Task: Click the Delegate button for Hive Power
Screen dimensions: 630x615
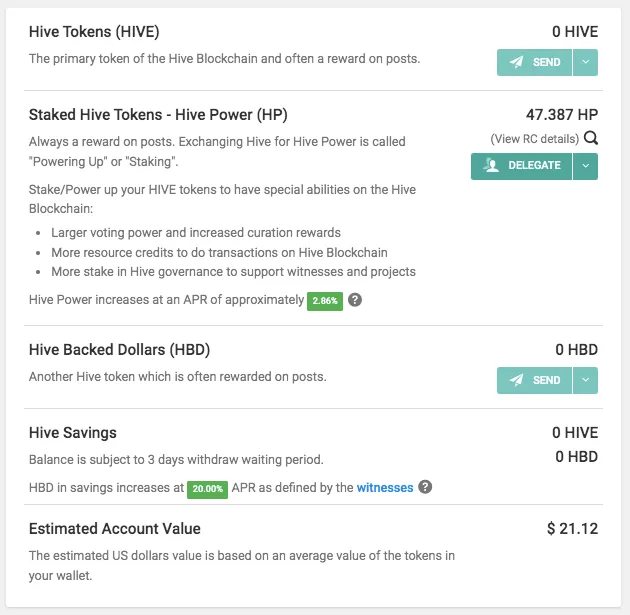Action: tap(521, 166)
